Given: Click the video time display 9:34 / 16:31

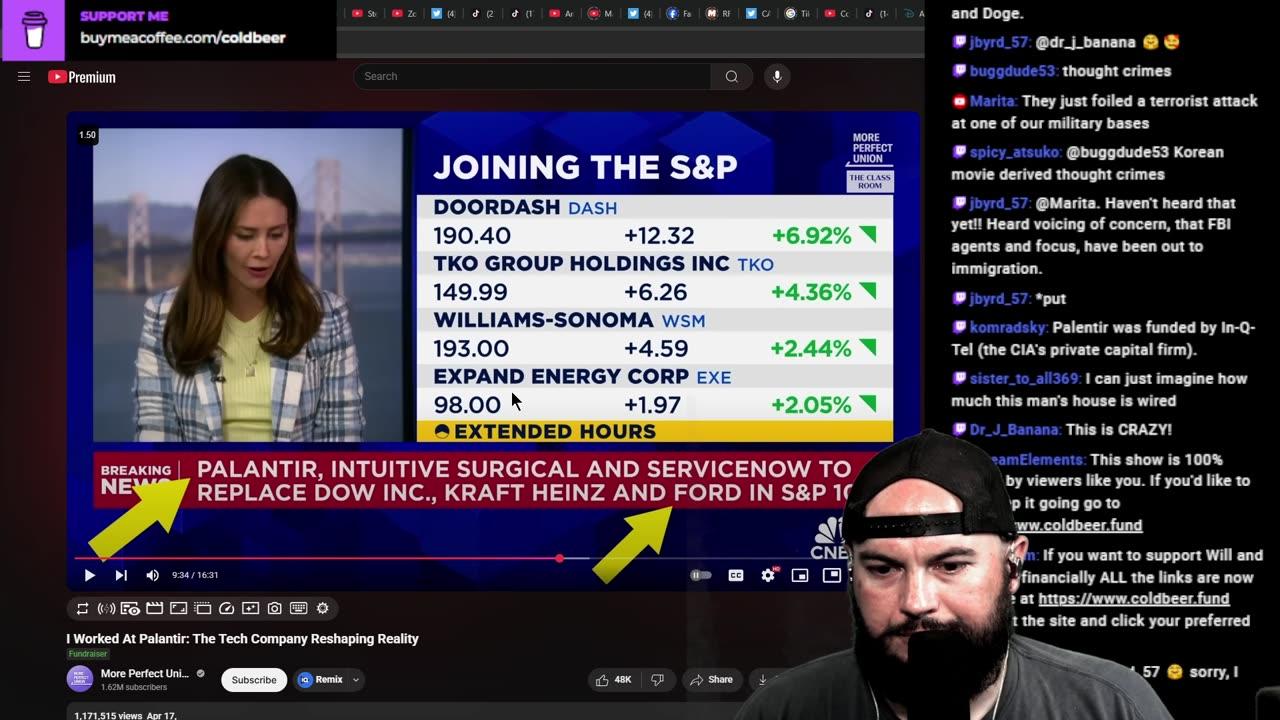Looking at the screenshot, I should tap(195, 575).
